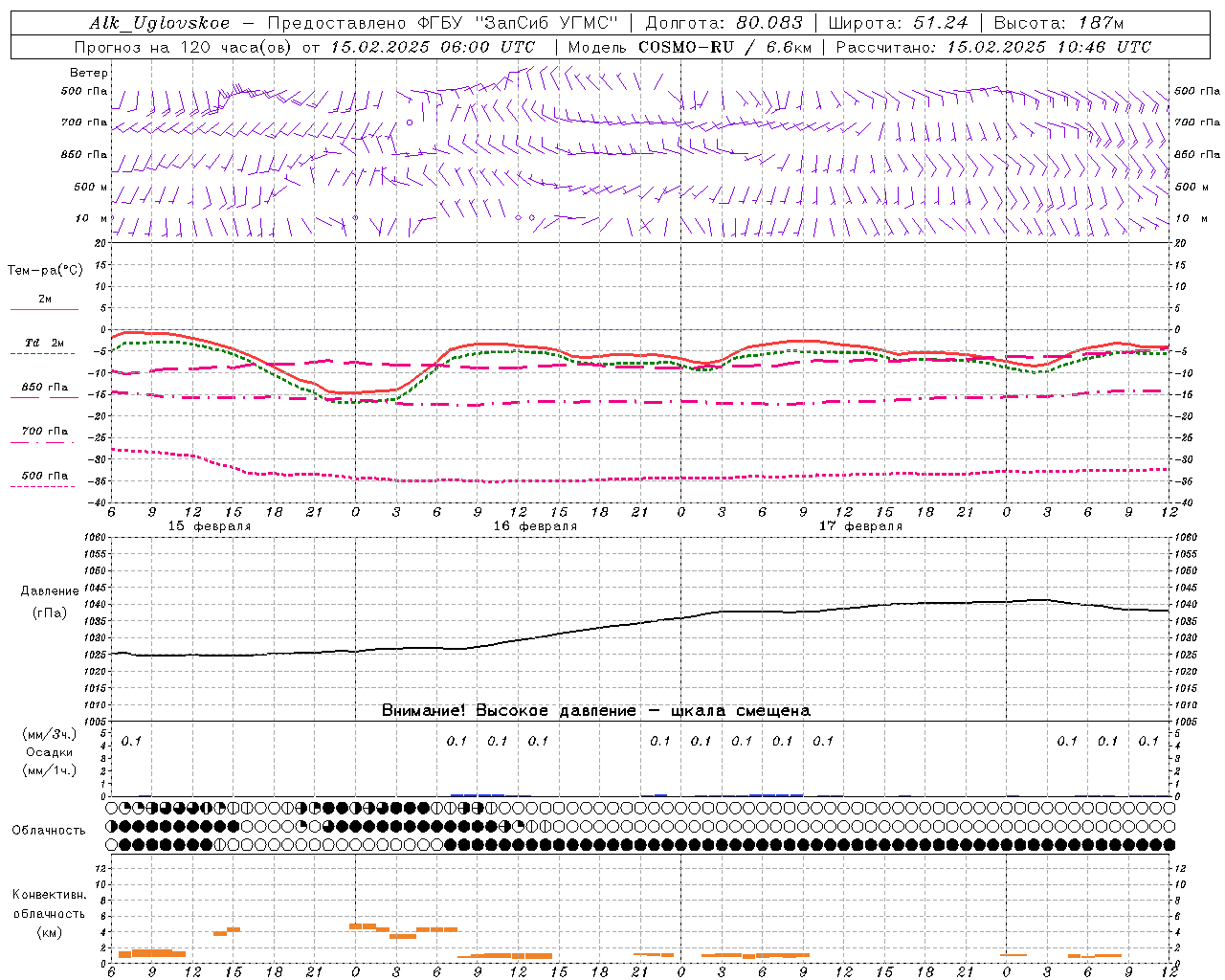
Task: Click the forecast start time 15.02.2025 06:00 UTC
Action: (433, 47)
